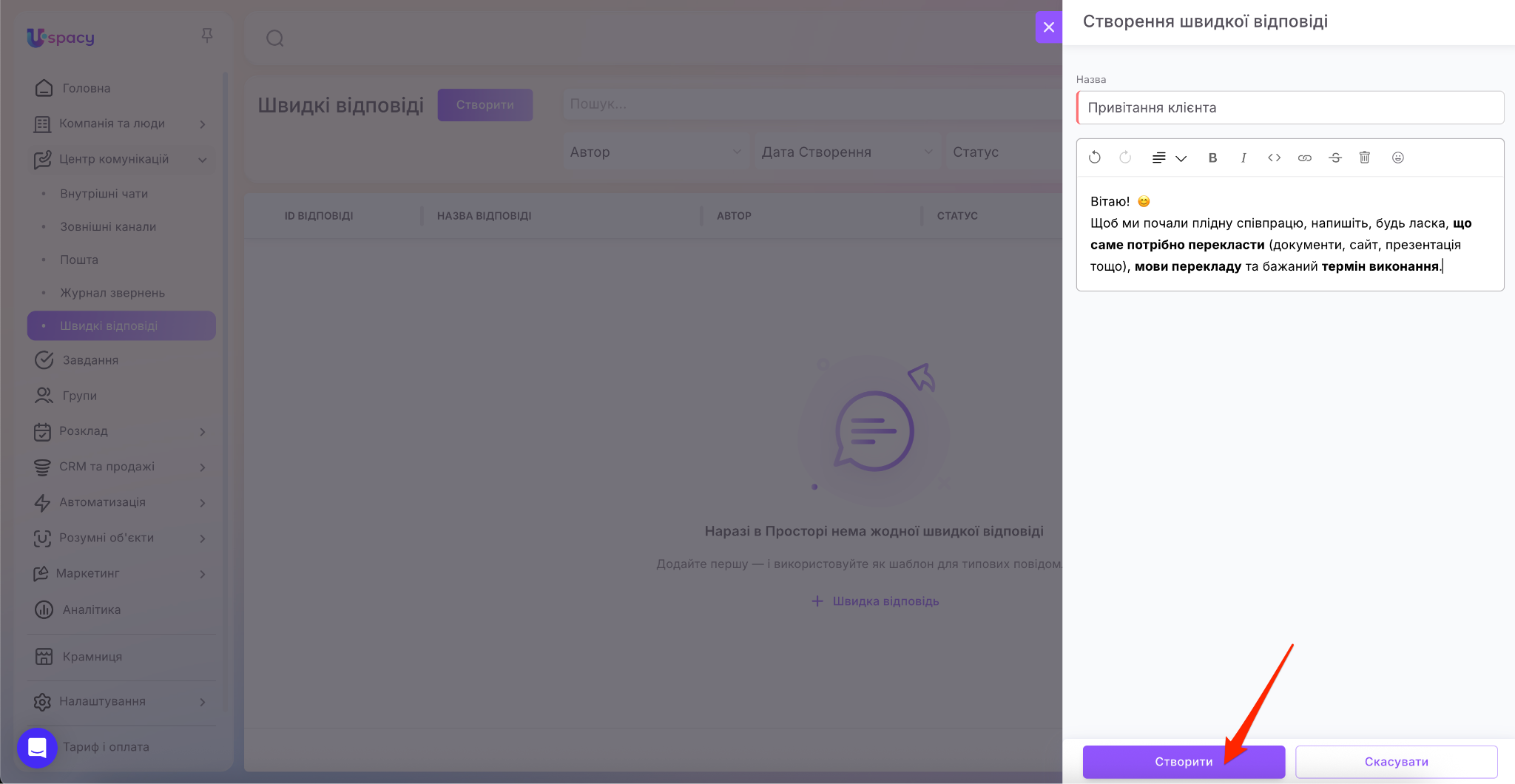Toggle bold formatting in the editor

pos(1212,158)
